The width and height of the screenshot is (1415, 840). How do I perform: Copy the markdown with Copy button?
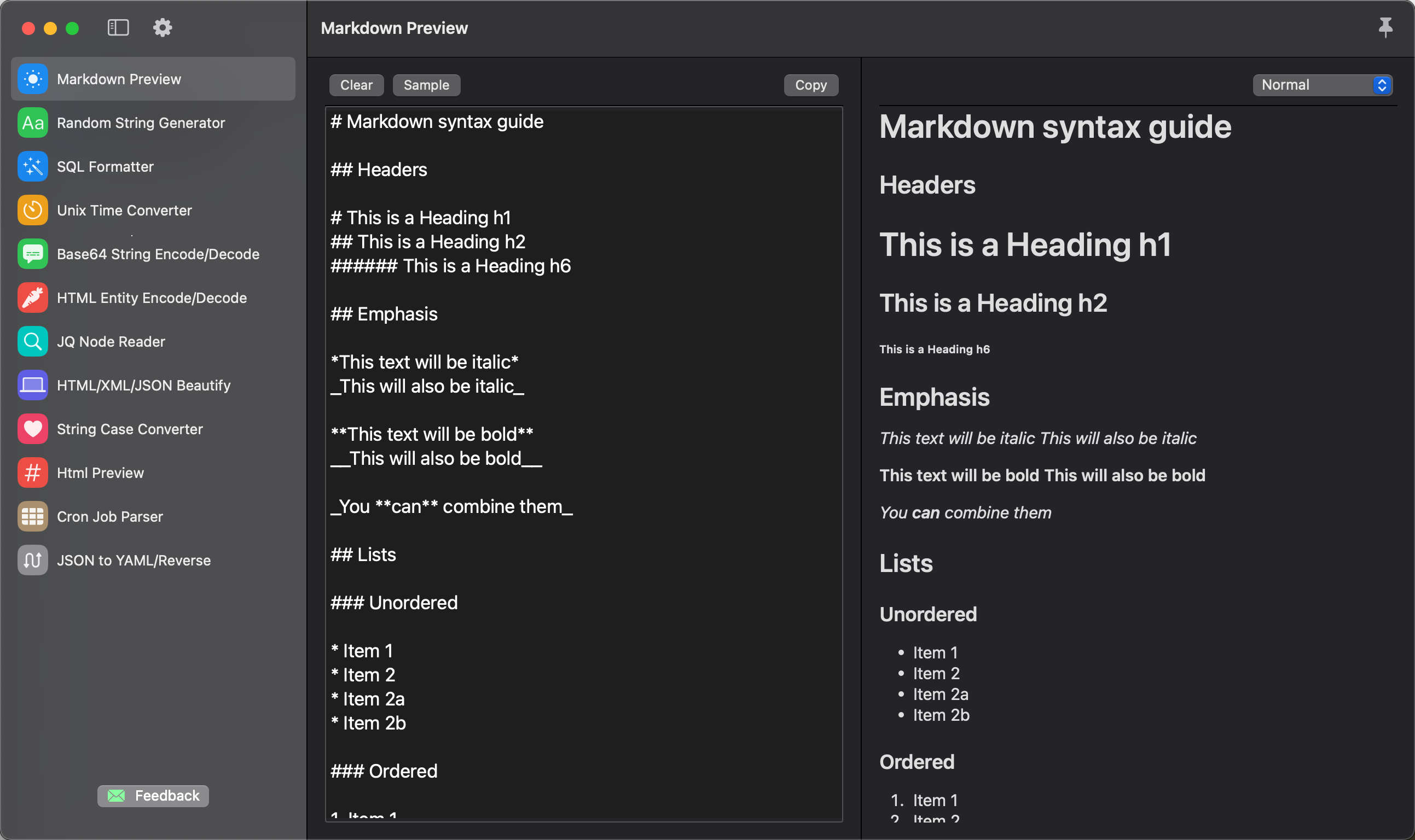pos(811,85)
